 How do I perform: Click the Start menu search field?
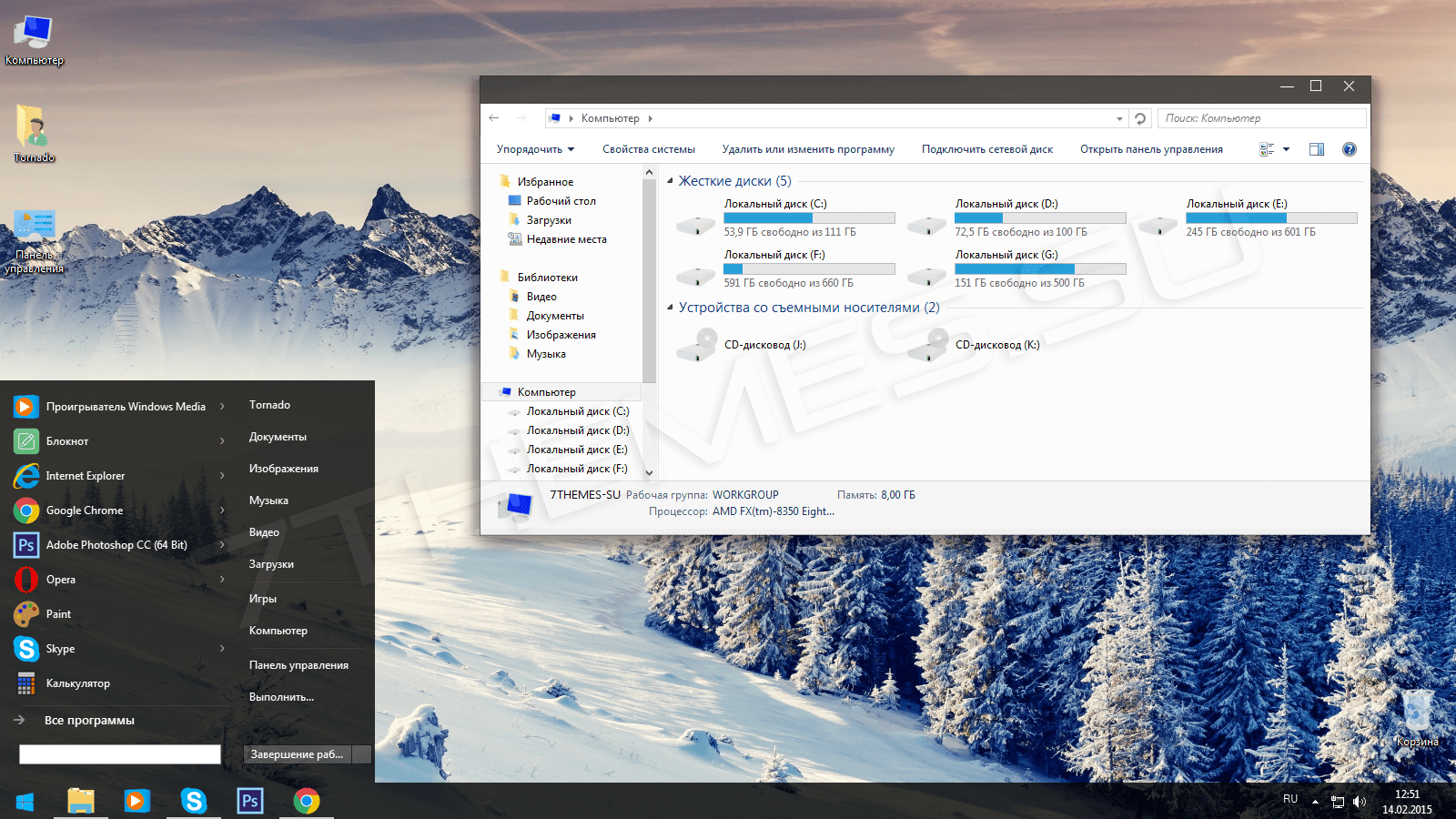tap(120, 754)
